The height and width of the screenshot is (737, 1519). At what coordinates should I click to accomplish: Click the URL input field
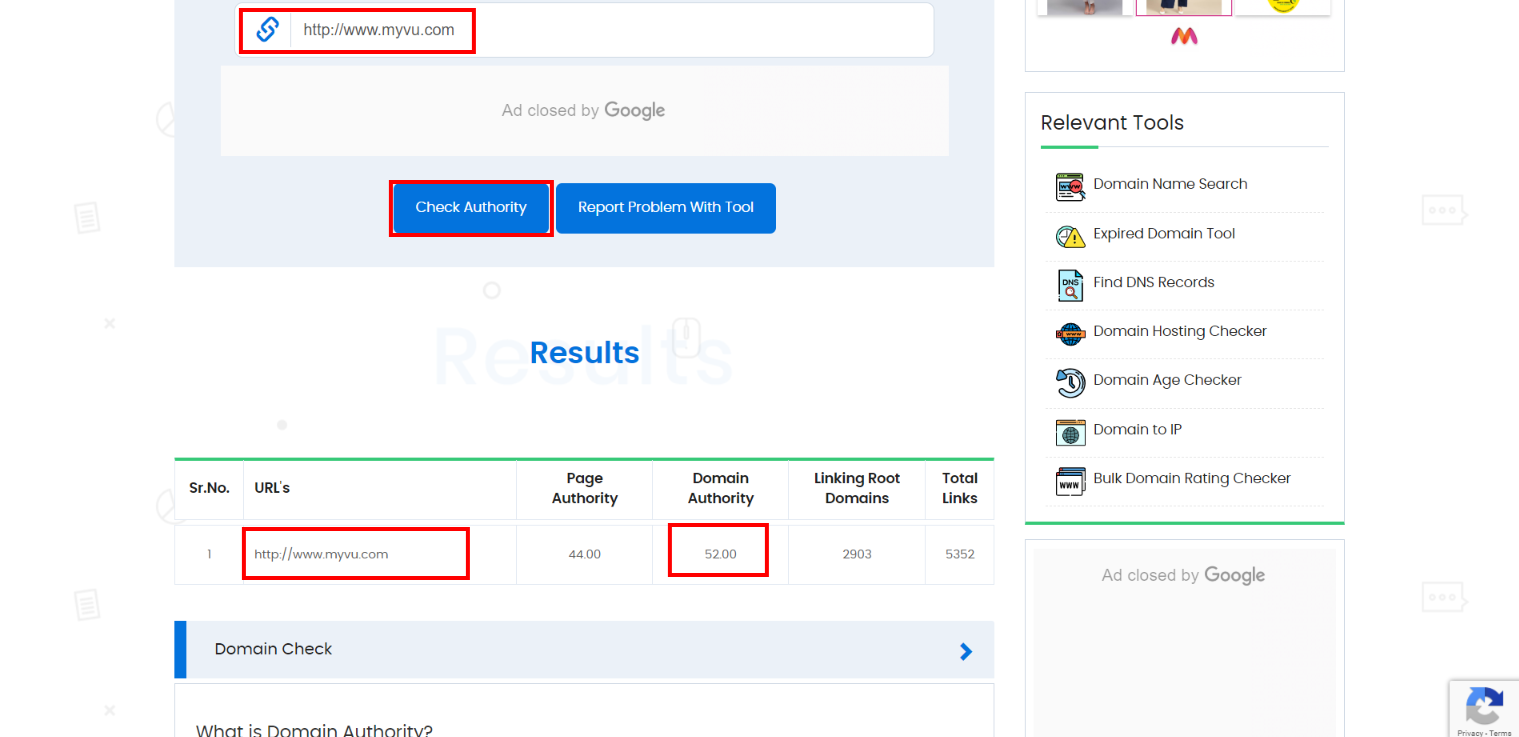[610, 30]
